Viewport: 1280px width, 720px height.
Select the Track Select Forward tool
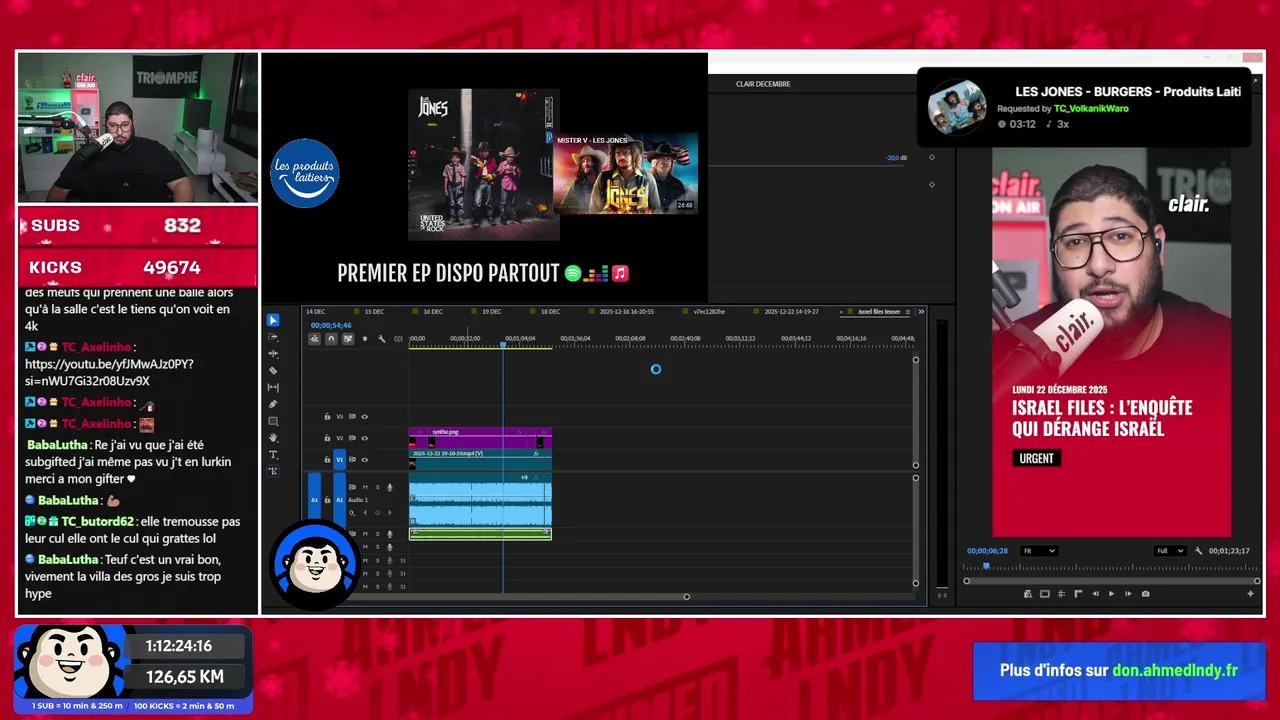[x=273, y=337]
